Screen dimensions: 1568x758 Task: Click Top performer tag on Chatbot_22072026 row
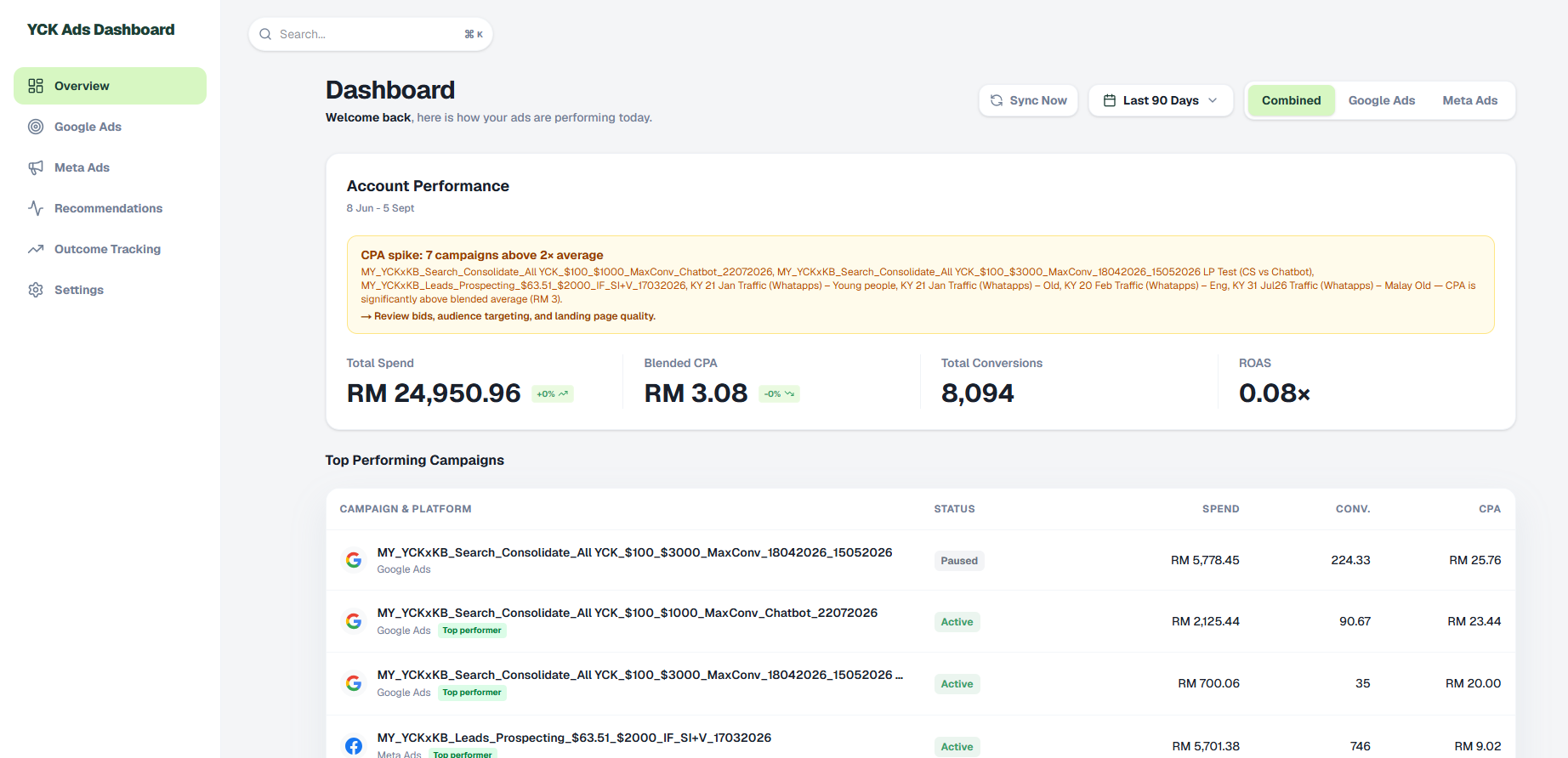pos(472,631)
